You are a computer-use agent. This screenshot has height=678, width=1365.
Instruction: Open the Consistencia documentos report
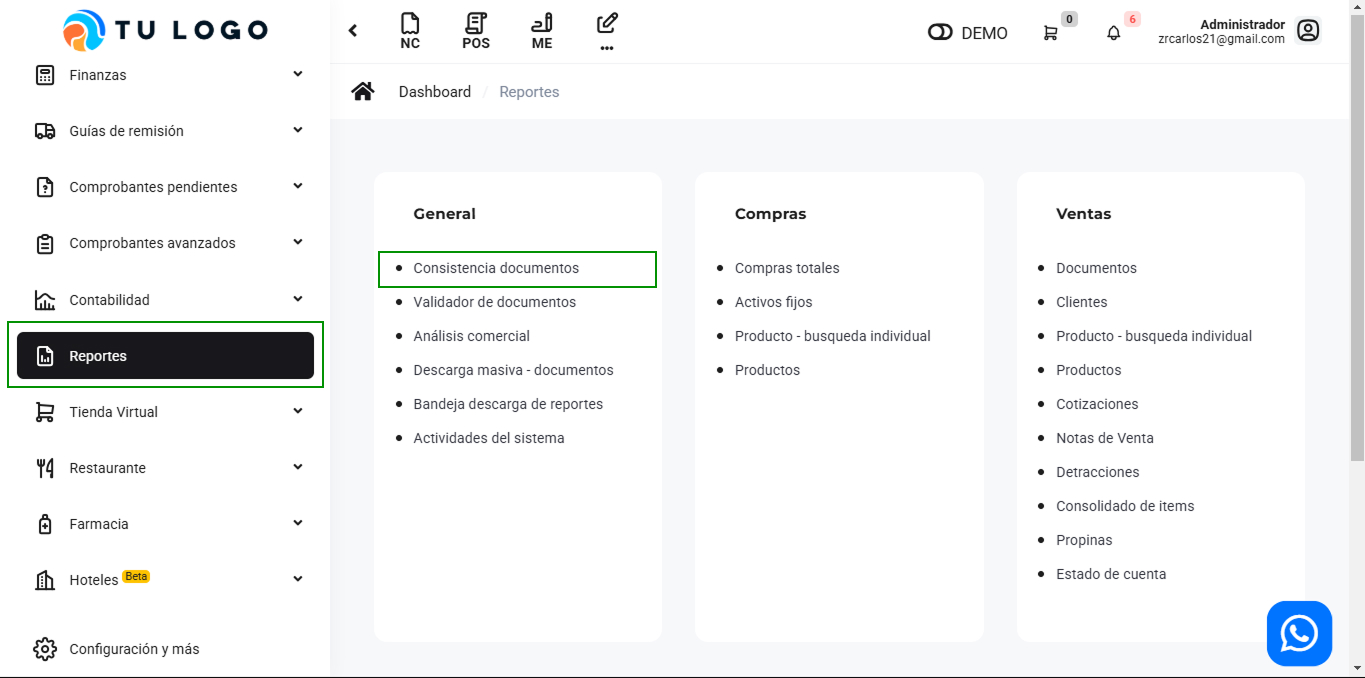click(496, 268)
